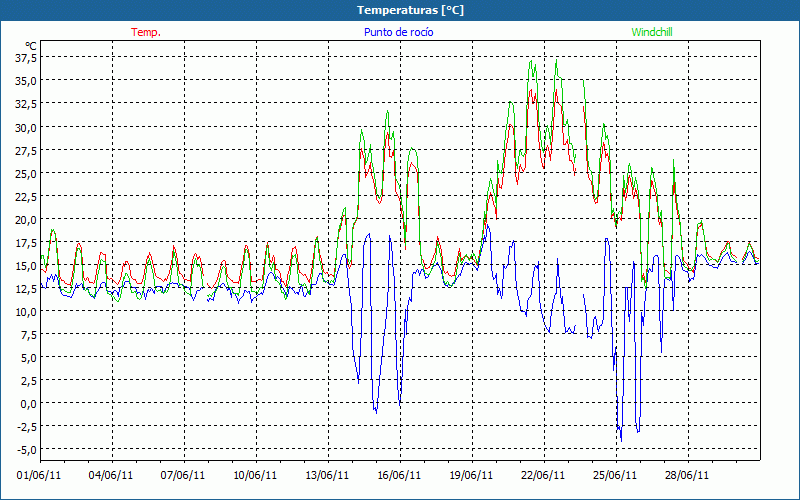Click the 32,5 y-axis value
The height and width of the screenshot is (500, 800).
(26, 104)
